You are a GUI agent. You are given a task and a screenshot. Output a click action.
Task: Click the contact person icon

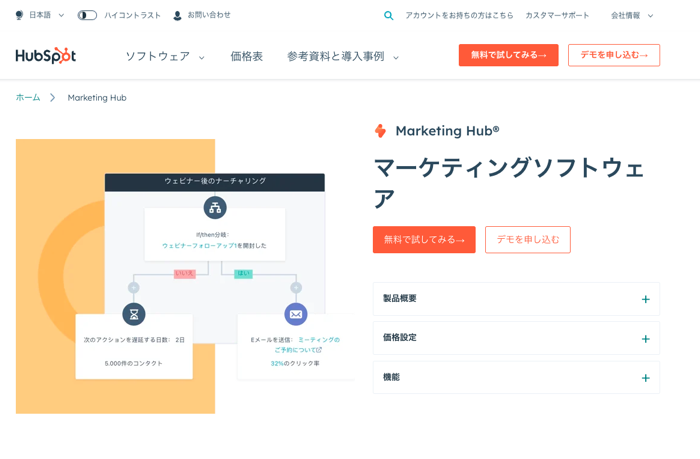pyautogui.click(x=177, y=16)
